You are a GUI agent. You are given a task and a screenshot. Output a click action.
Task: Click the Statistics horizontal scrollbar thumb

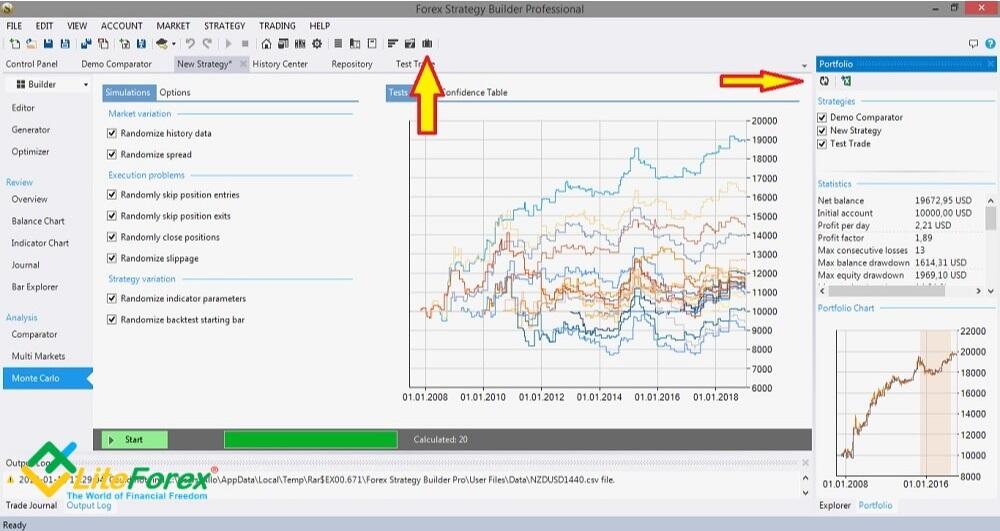click(x=886, y=291)
